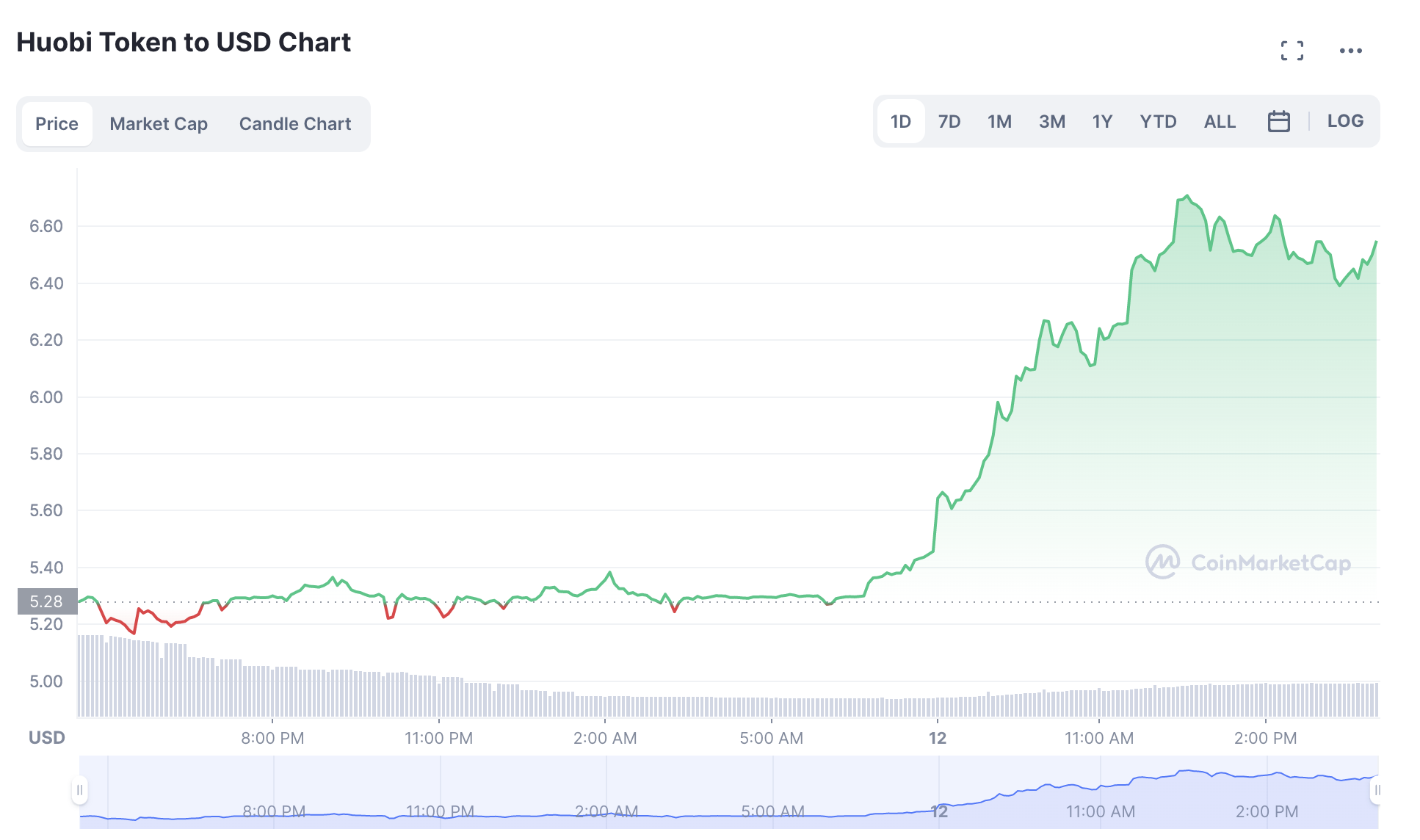Toggle LOG scale on chart
The height and width of the screenshot is (840, 1420).
click(1344, 121)
